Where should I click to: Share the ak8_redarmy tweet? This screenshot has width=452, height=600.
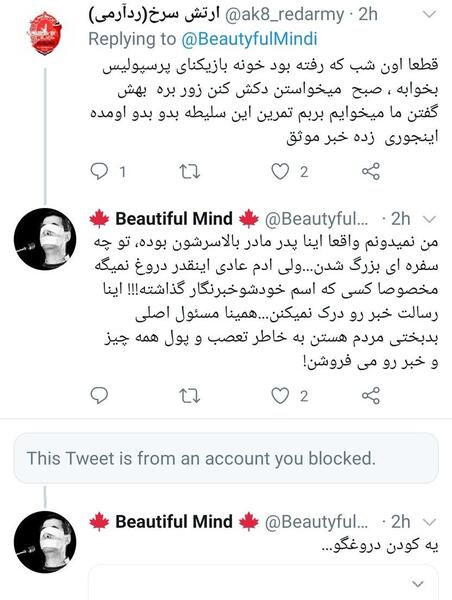point(371,171)
